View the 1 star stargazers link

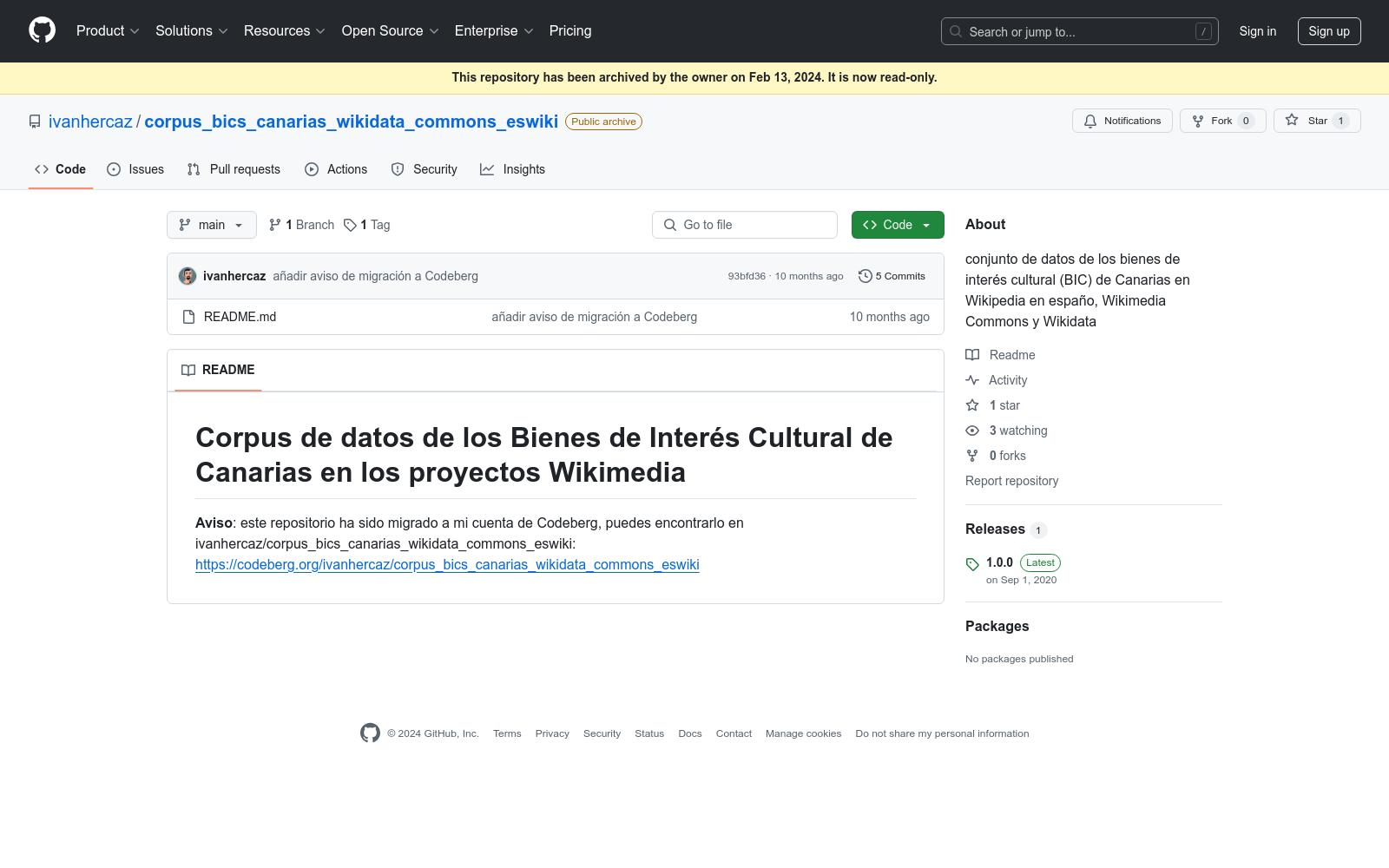993,405
